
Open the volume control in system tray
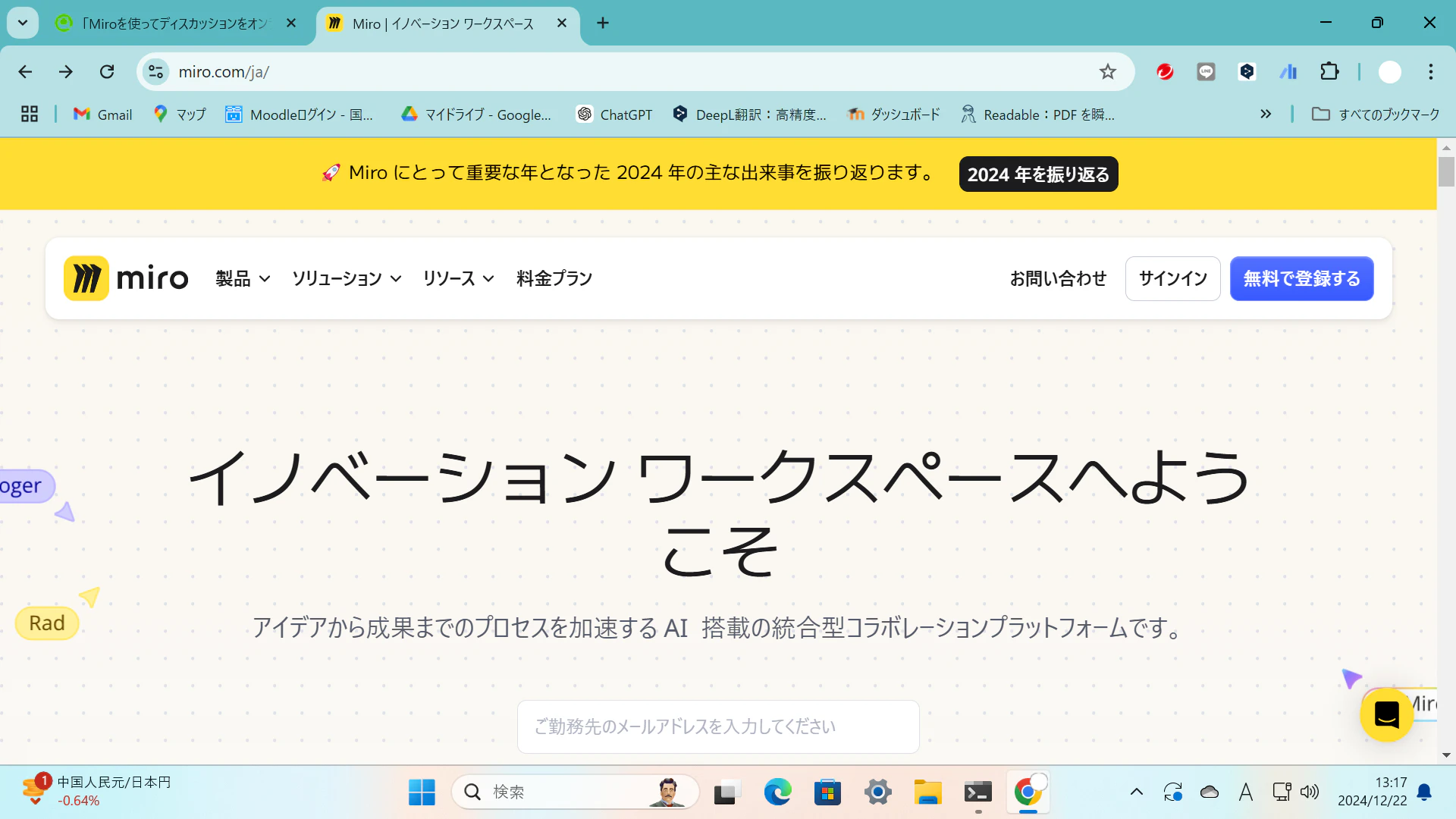pos(1310,792)
